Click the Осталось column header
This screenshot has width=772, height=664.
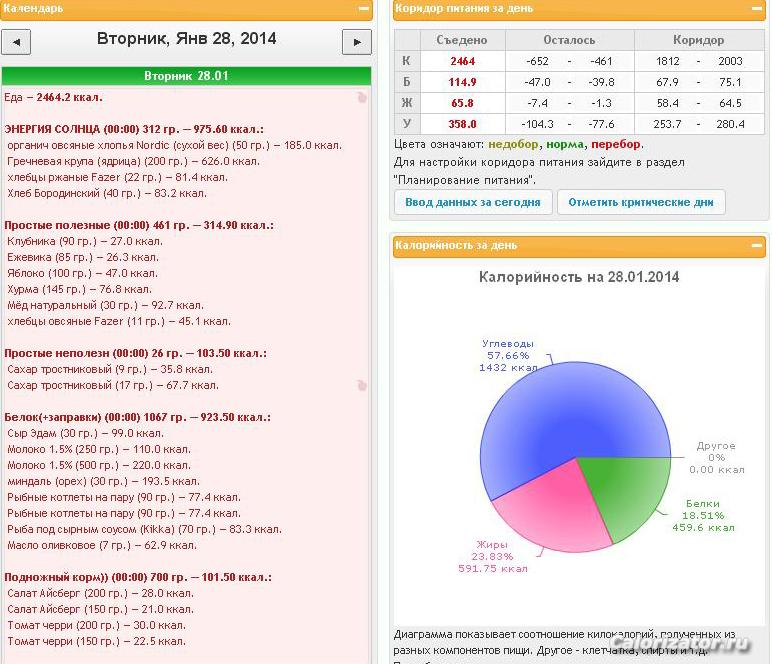[x=569, y=40]
